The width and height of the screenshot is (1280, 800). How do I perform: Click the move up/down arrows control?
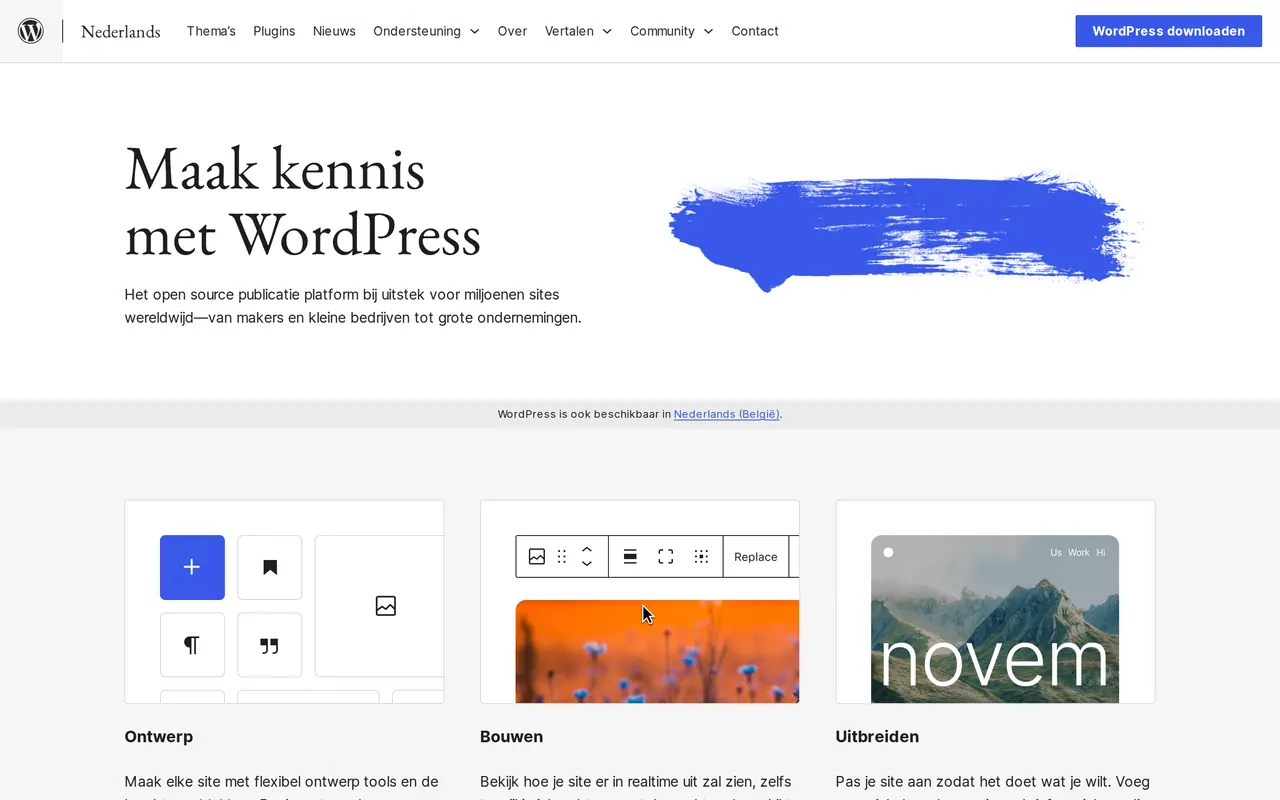point(587,557)
